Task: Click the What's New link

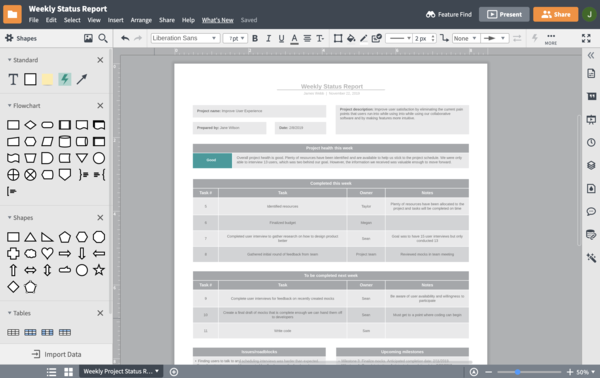Action: (217, 20)
